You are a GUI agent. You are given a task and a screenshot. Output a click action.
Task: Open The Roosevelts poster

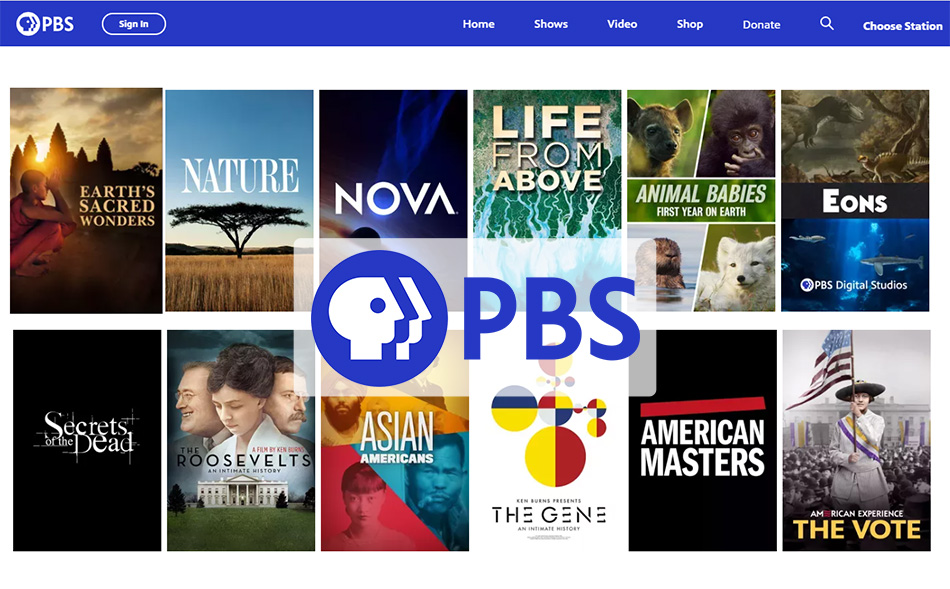tap(241, 441)
